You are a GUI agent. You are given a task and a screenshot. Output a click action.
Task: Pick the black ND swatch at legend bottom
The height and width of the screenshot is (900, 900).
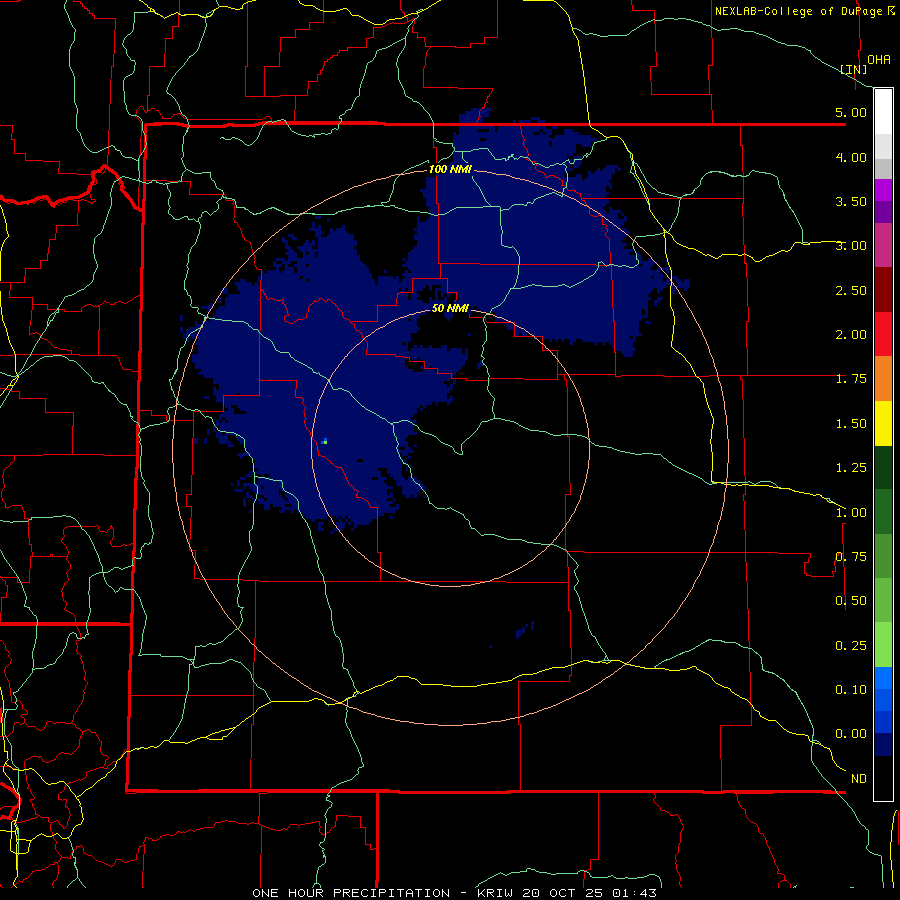pyautogui.click(x=883, y=778)
